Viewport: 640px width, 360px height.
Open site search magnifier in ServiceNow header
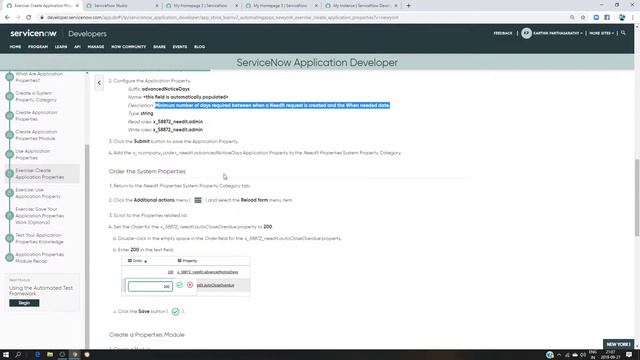point(623,33)
